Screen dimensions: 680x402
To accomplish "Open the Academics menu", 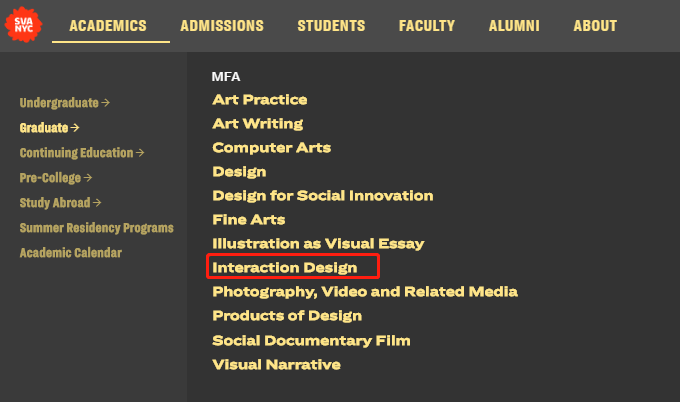I will 108,26.
